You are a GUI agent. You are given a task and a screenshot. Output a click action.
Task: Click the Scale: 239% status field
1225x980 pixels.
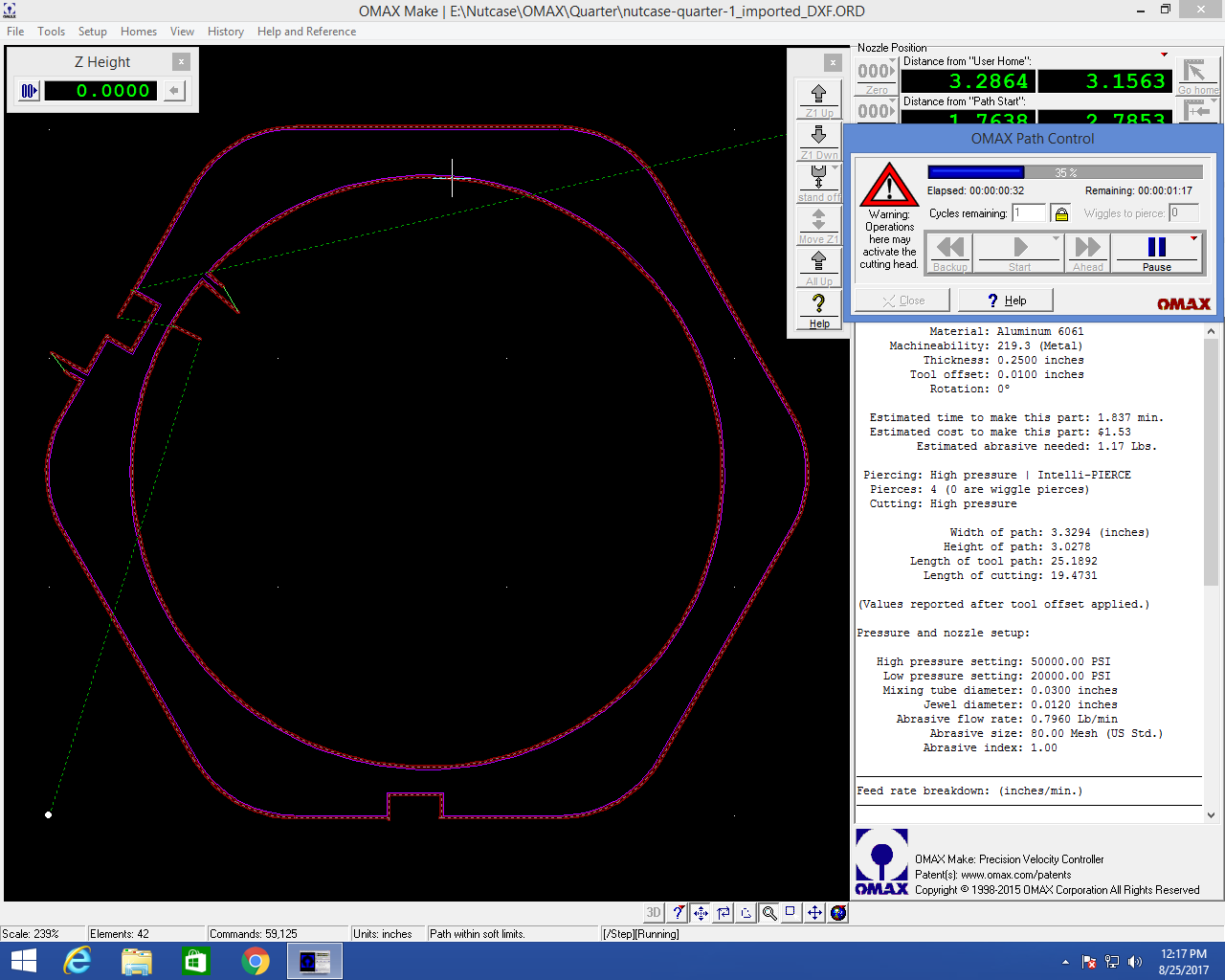[43, 933]
